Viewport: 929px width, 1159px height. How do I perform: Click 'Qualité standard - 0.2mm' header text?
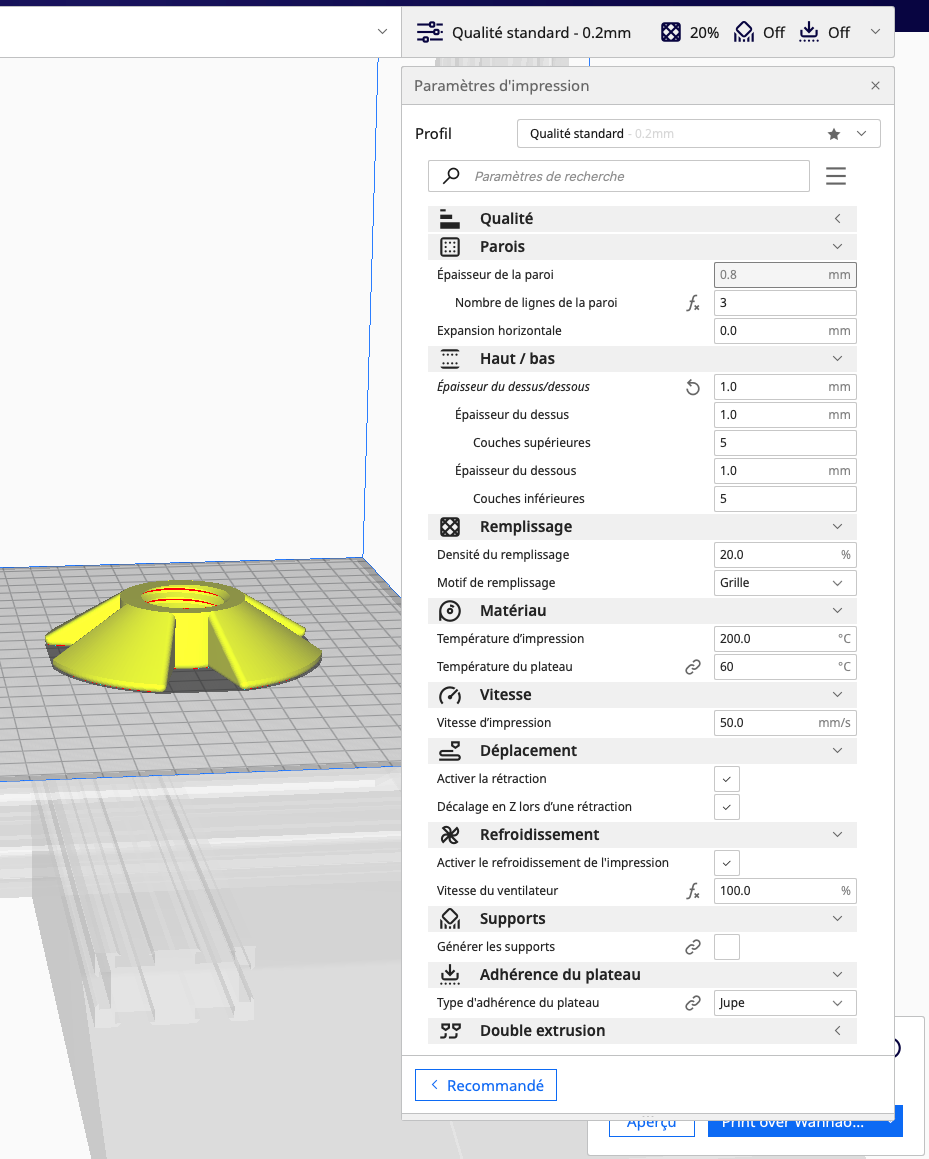542,33
